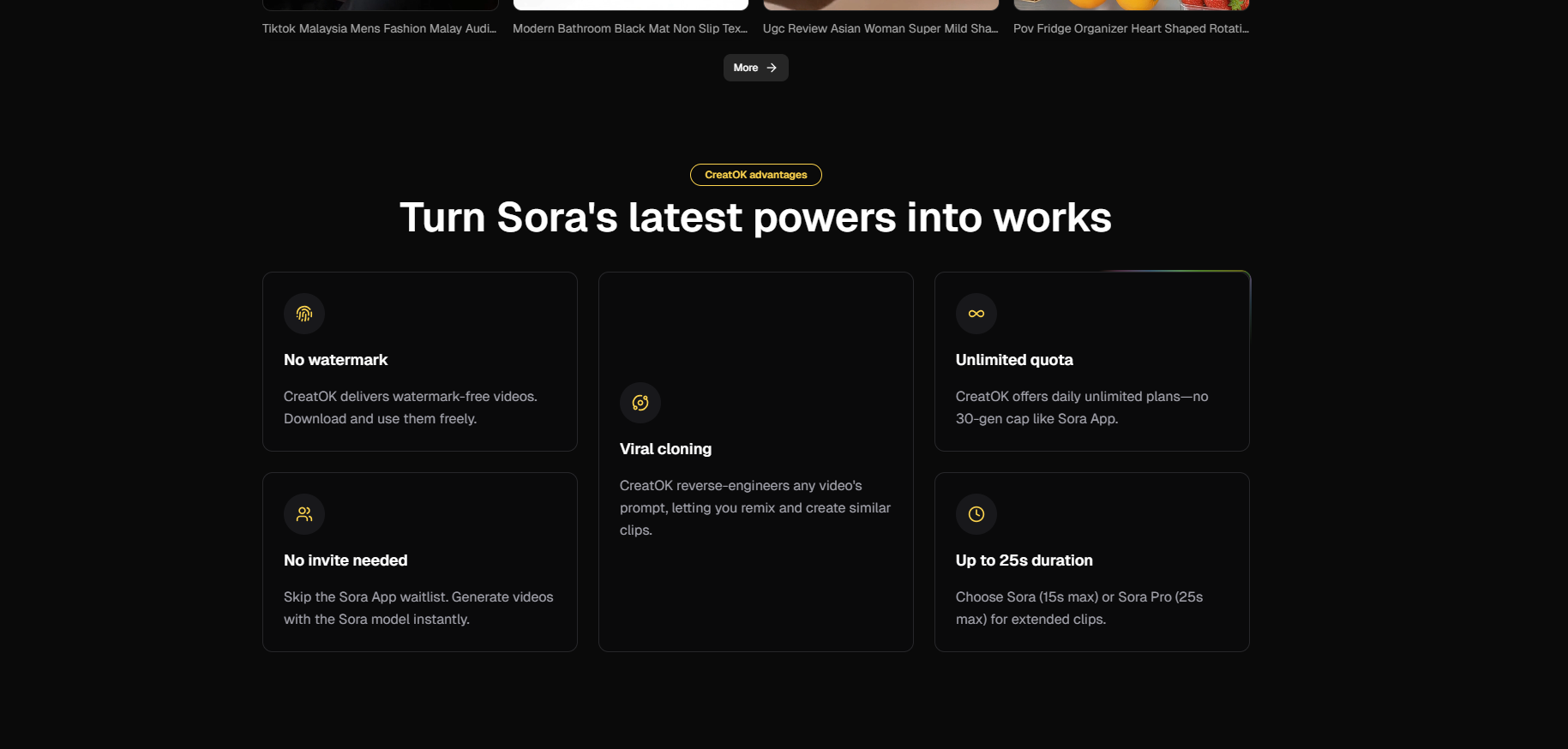Click the watermark-free videos description text

click(x=411, y=408)
